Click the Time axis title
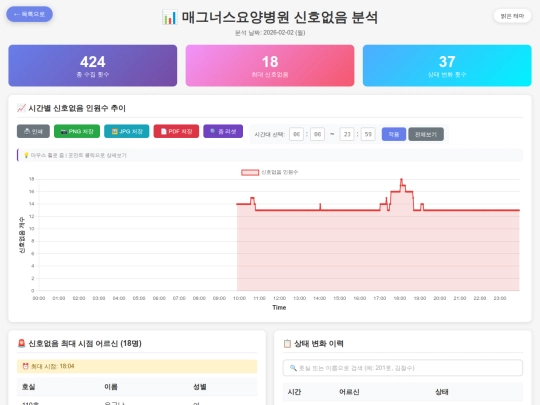 (x=279, y=308)
